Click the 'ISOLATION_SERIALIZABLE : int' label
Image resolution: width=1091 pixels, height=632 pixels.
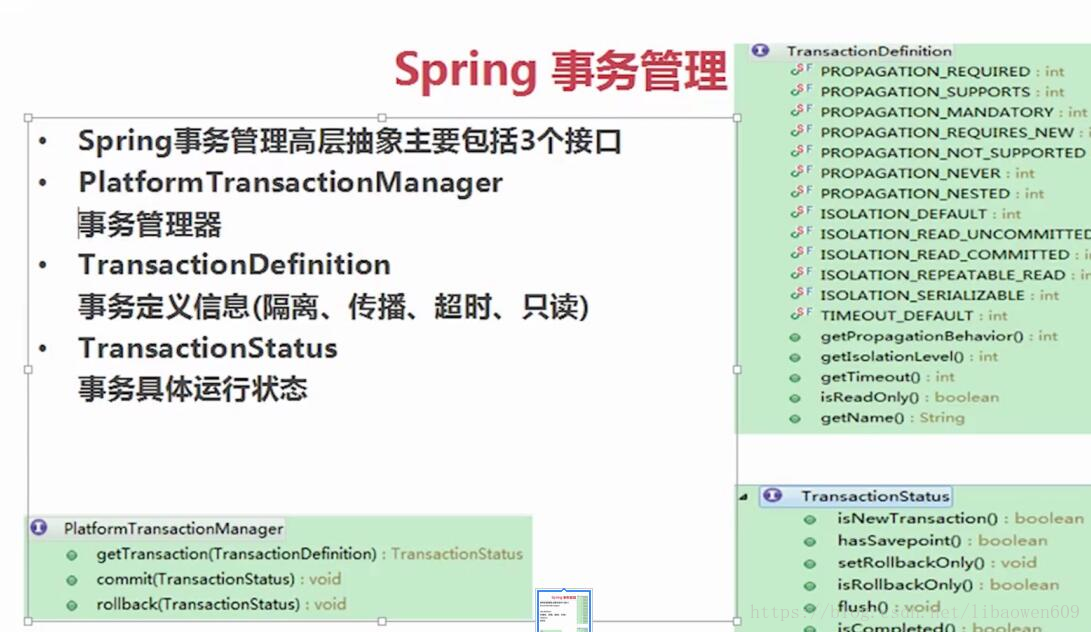point(939,295)
